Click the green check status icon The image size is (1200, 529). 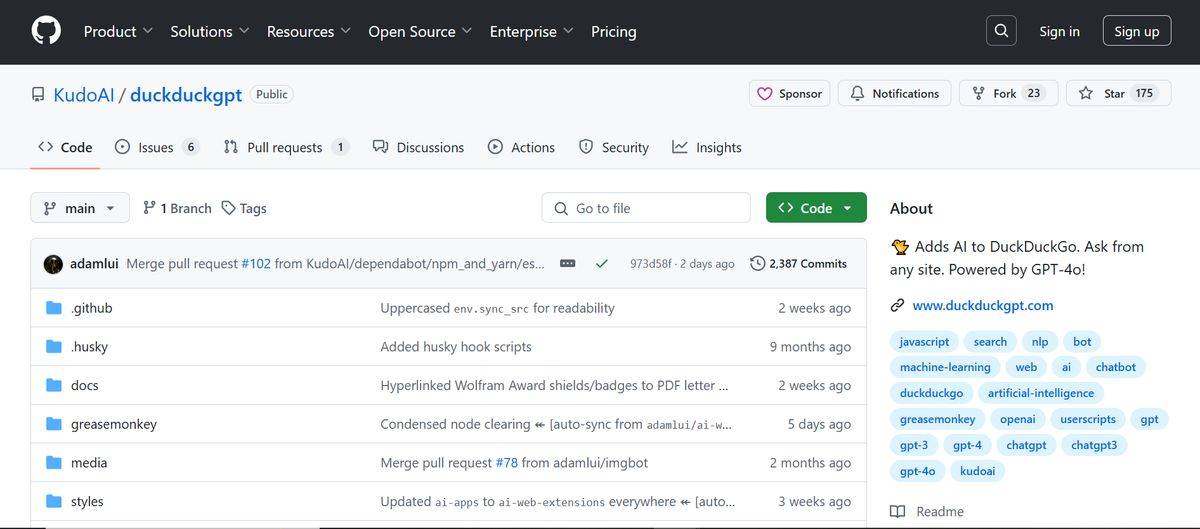click(x=601, y=264)
